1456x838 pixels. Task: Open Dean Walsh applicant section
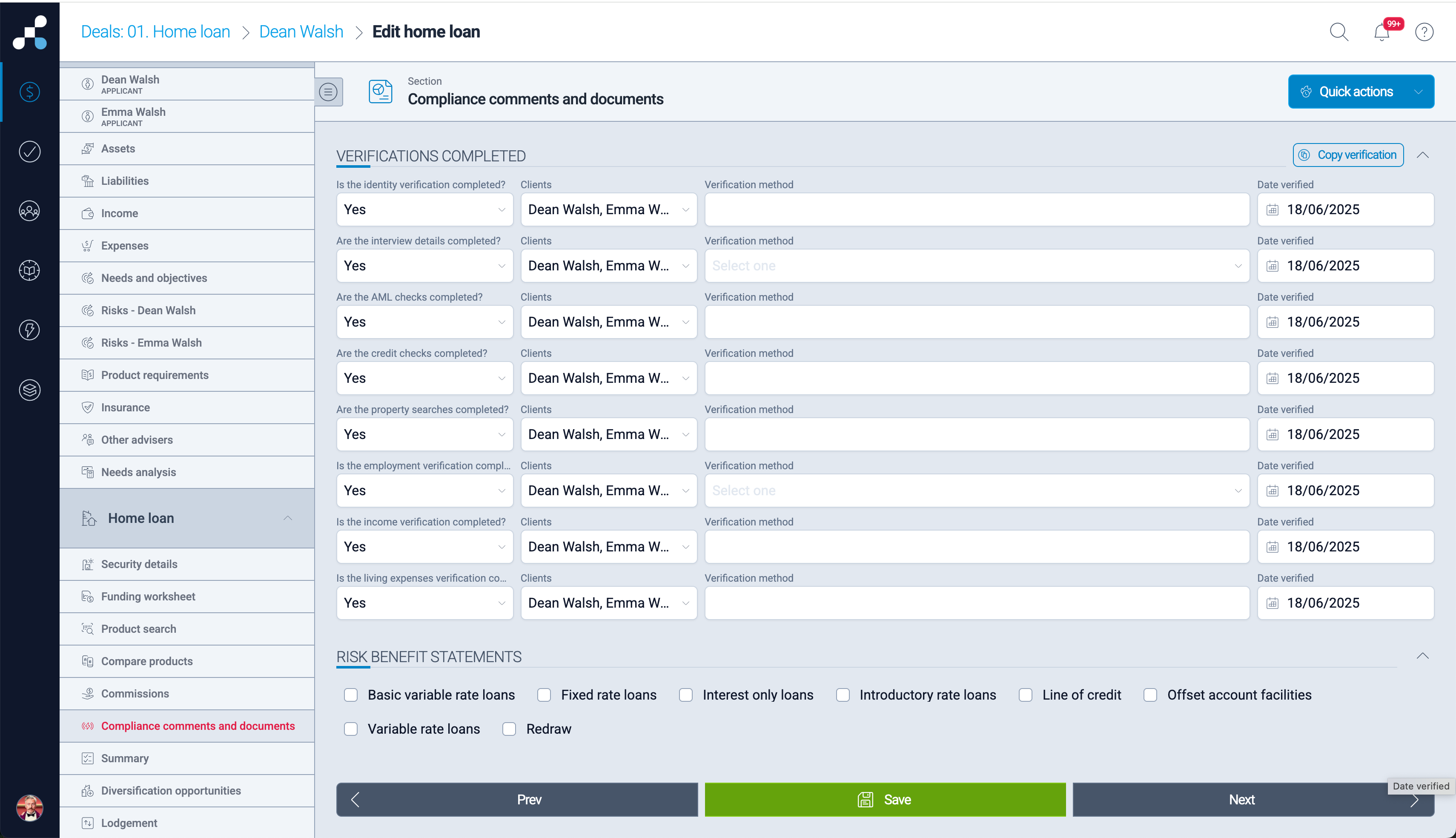(187, 84)
